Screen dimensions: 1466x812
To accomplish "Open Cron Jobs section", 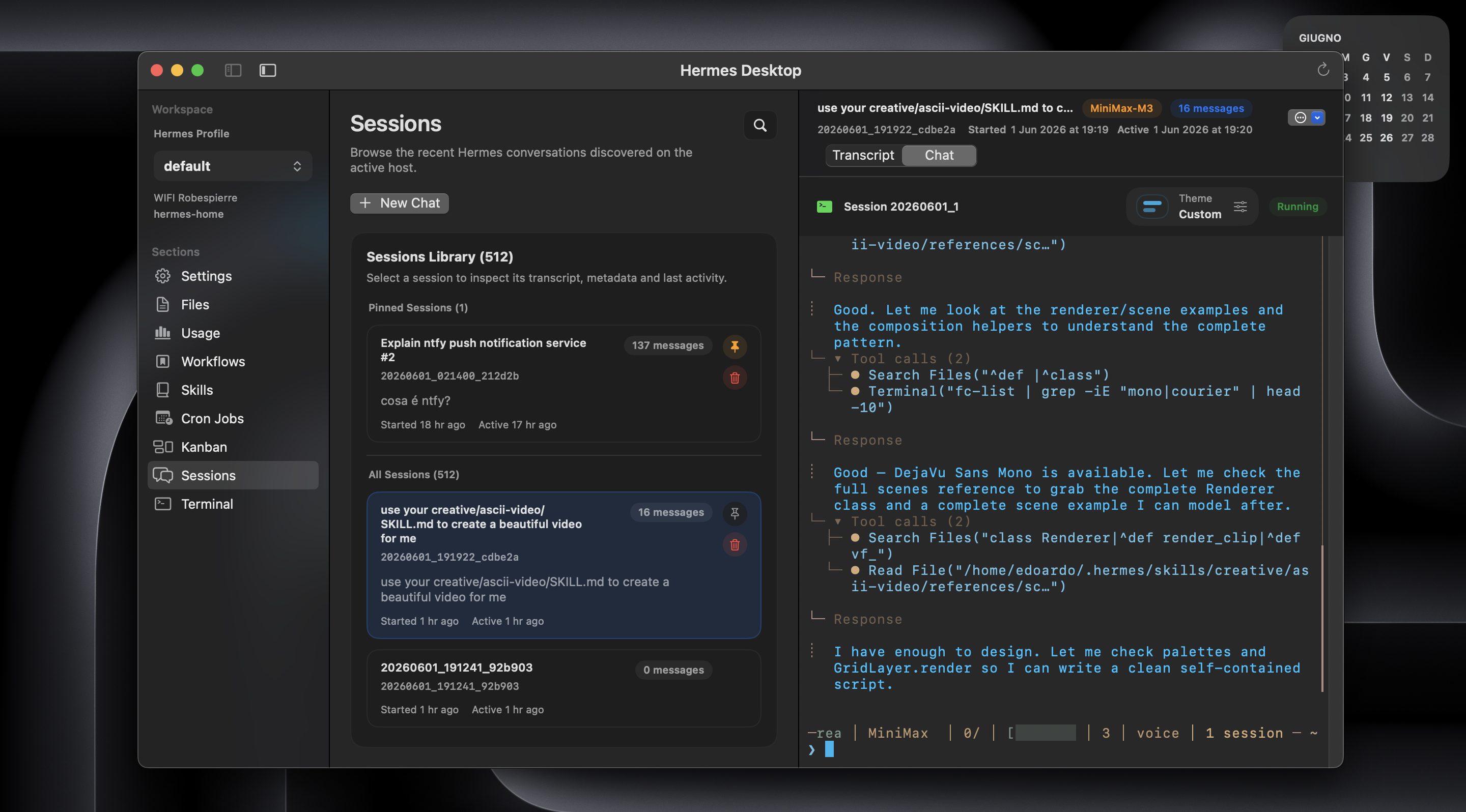I will (233, 419).
